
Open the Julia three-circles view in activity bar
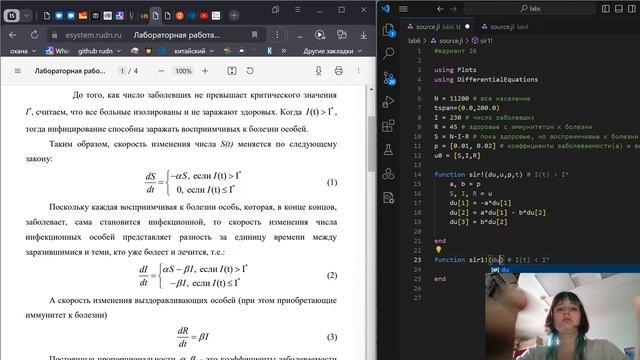pyautogui.click(x=389, y=174)
